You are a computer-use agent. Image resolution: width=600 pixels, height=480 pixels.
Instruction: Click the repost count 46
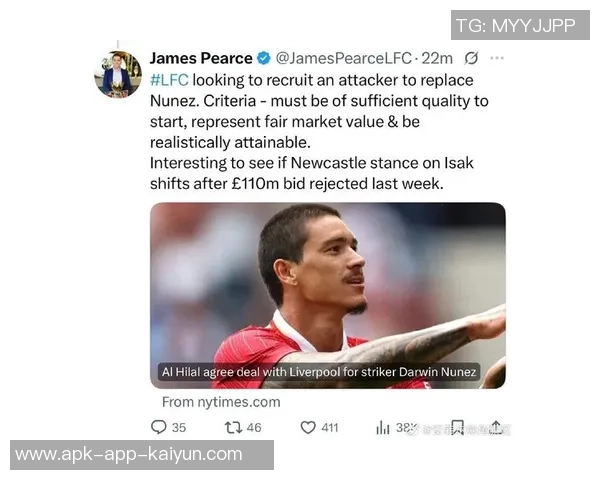[254, 428]
